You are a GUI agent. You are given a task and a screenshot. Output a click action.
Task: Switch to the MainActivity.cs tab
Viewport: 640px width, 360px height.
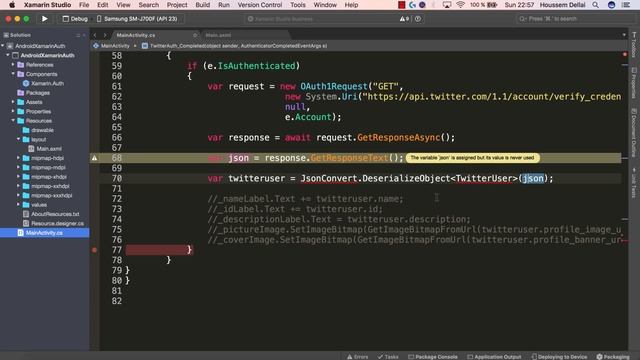click(136, 35)
